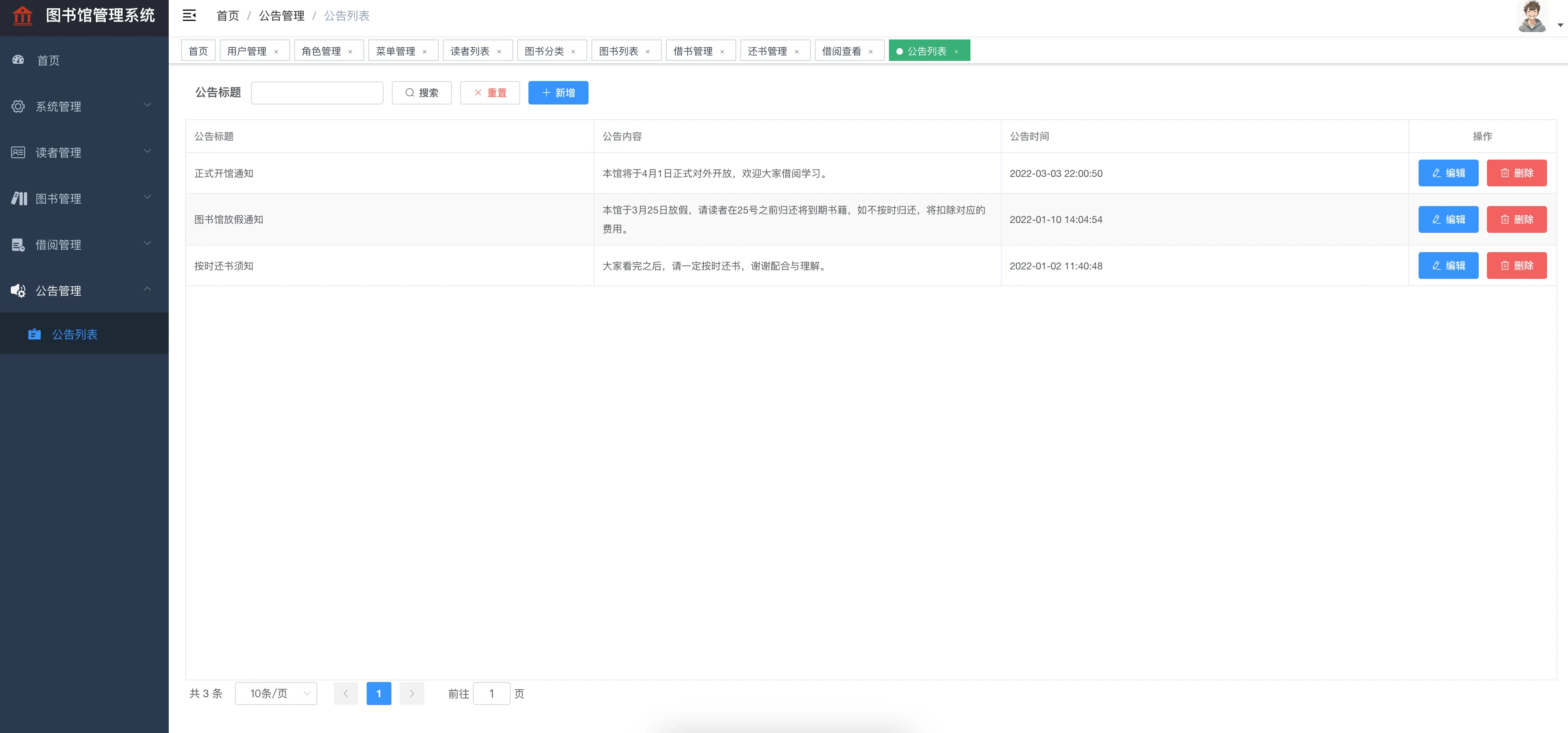Screen dimensions: 1568x733
Task: Click the megaphone icon for 公告管理
Action: click(x=18, y=291)
